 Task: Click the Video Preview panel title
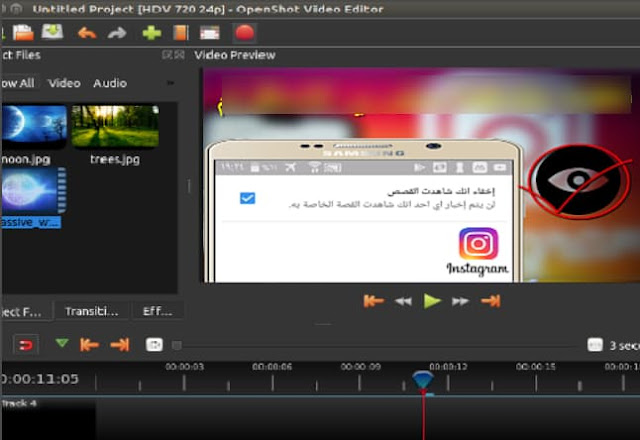[235, 55]
